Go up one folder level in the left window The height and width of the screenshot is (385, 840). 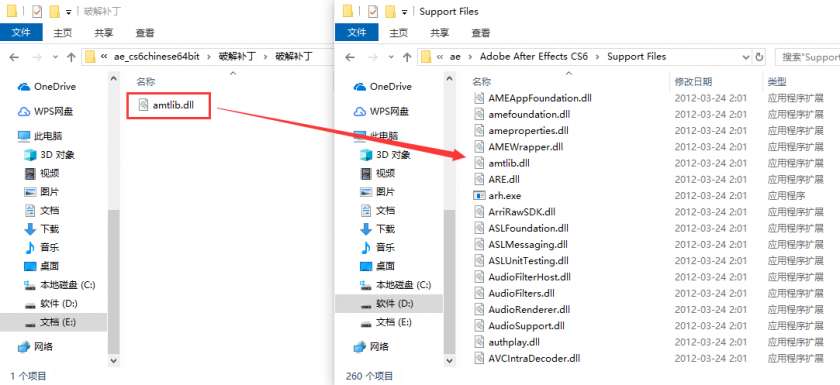click(x=71, y=57)
